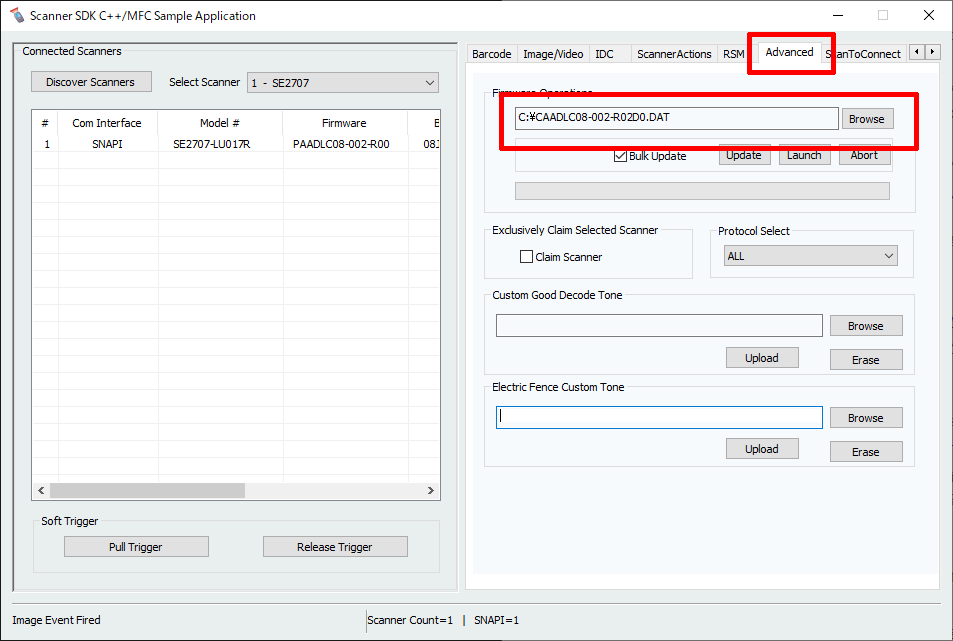Go to the ScannerActions tab
The width and height of the screenshot is (953, 641).
[674, 53]
